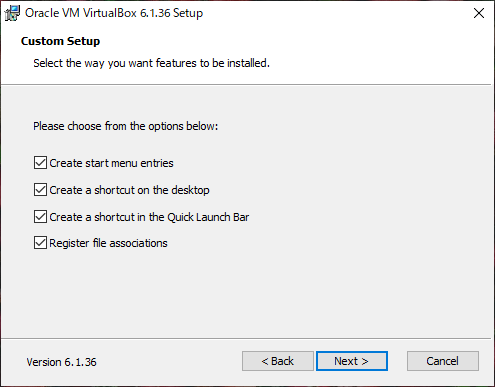Cancel the VirtualBox installation
The width and height of the screenshot is (495, 387).
[443, 361]
